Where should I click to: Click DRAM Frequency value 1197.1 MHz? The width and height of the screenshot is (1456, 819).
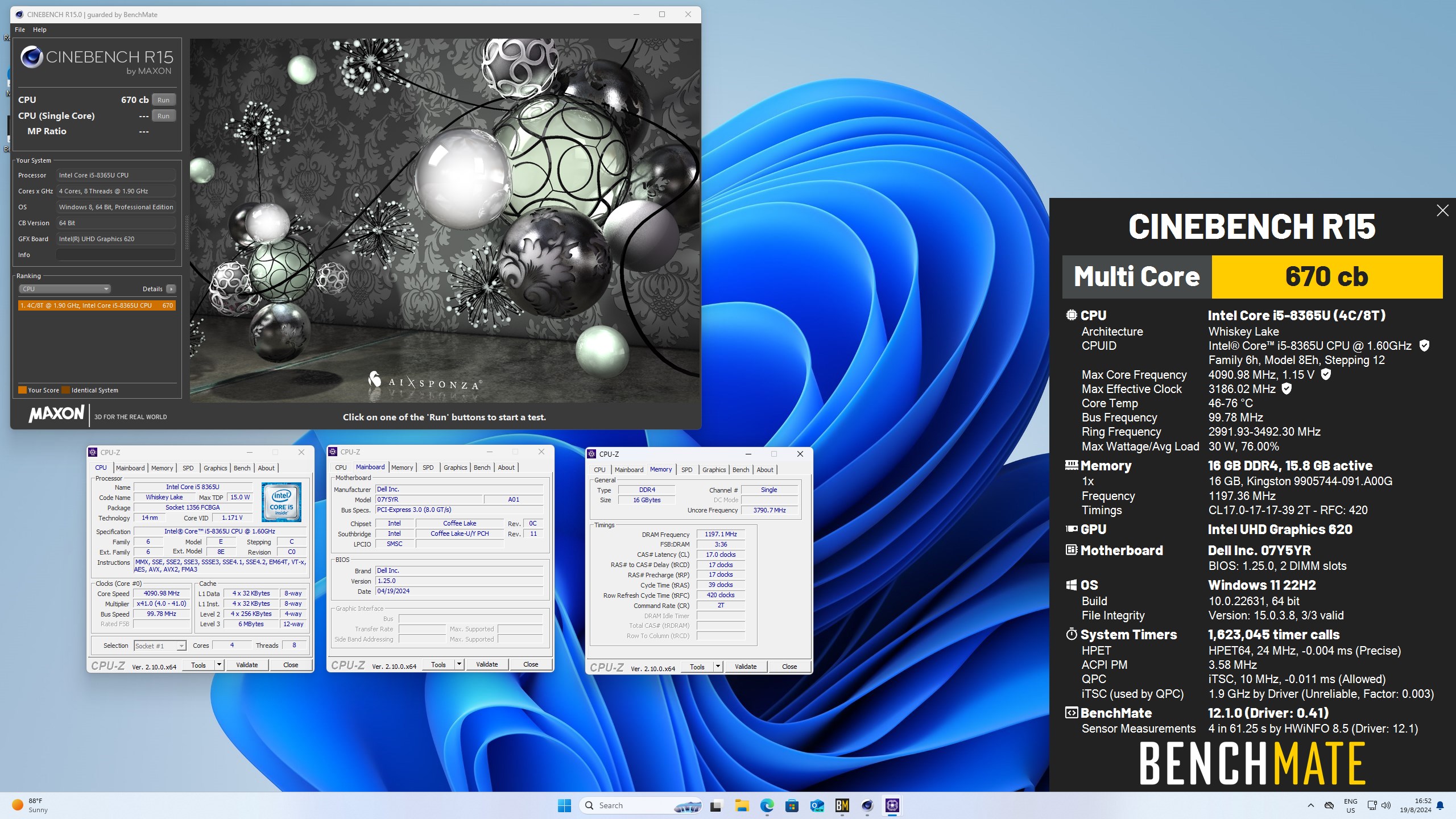(721, 535)
